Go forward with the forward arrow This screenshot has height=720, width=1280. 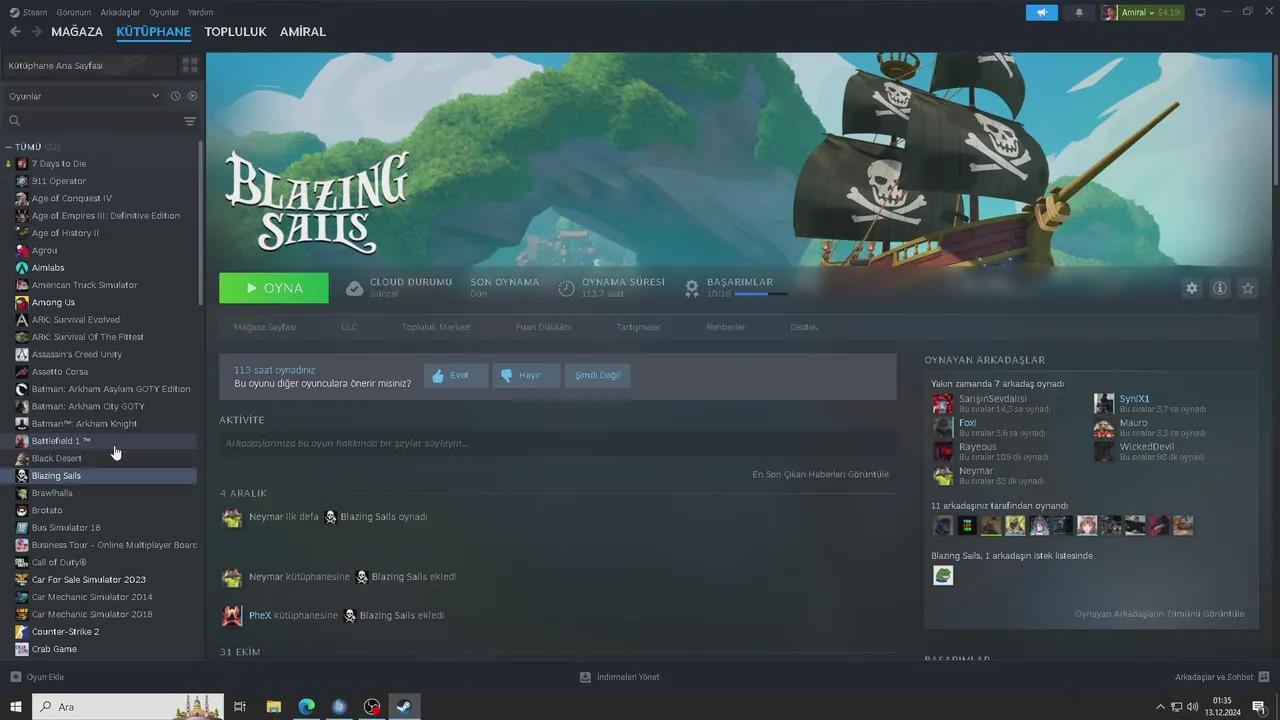[x=36, y=32]
